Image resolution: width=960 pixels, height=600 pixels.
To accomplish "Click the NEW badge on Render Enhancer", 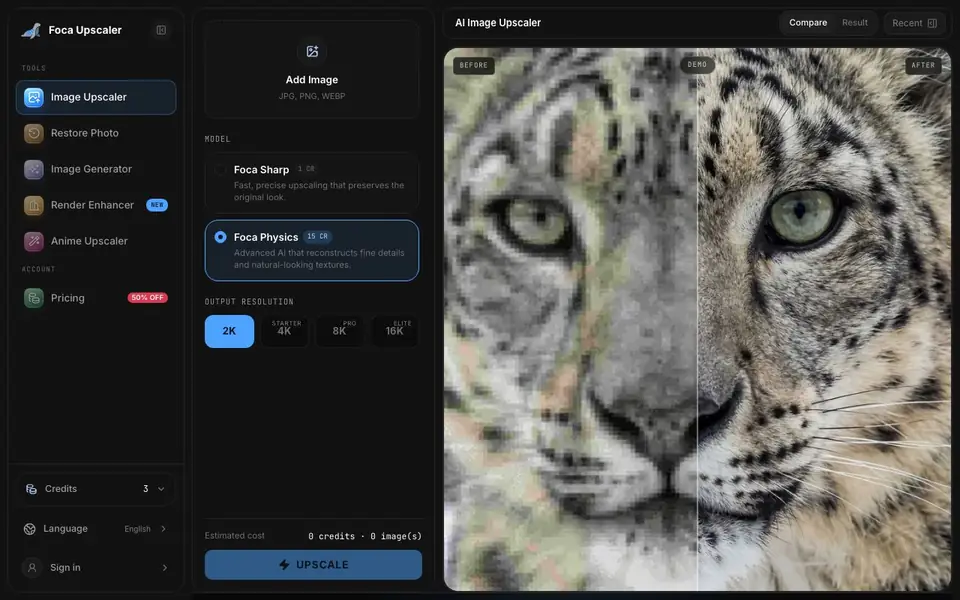I will point(157,205).
